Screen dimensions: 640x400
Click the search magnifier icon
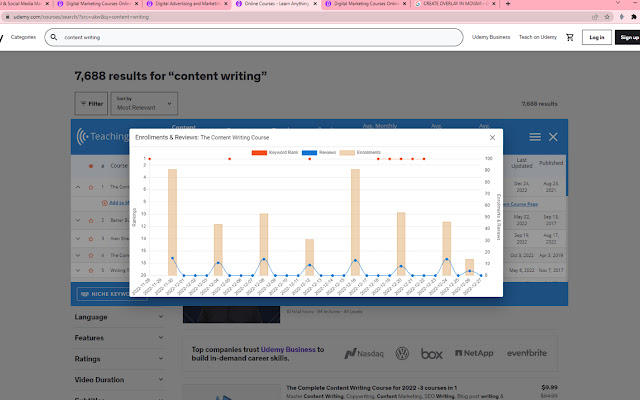click(x=54, y=37)
